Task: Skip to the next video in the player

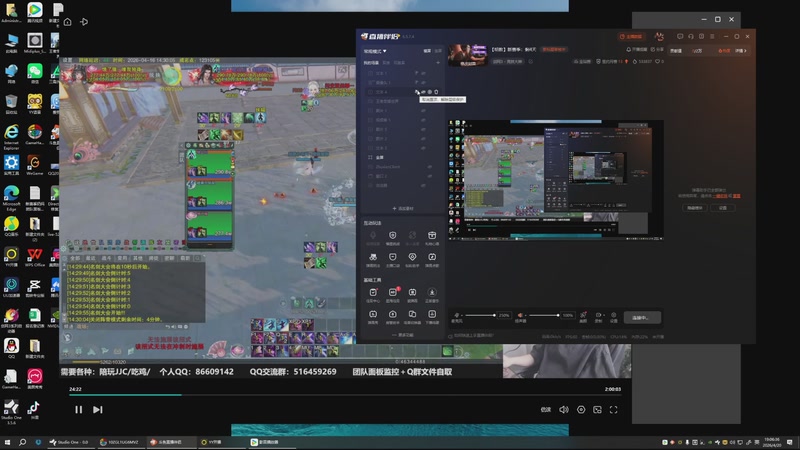Action: pos(97,410)
